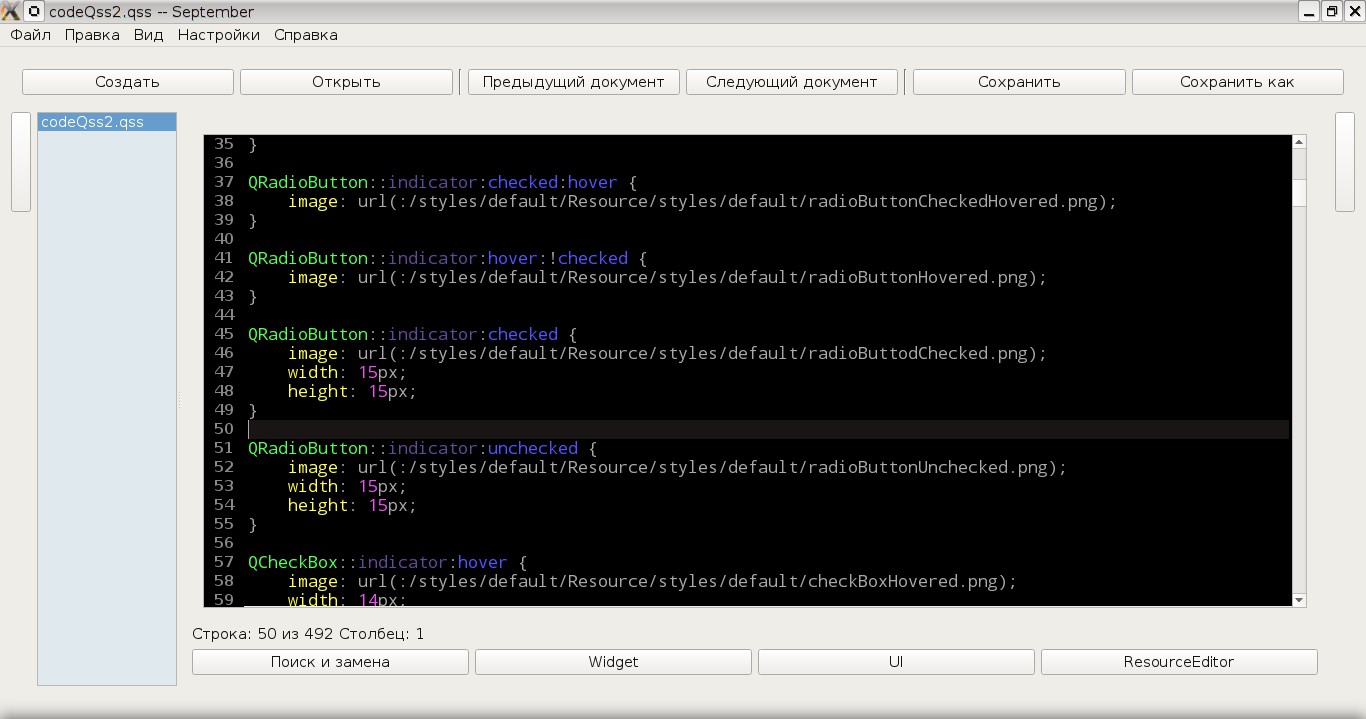Click checkBoxHovered.png url on line 58
Screen dimensions: 1366x719
coord(687,581)
